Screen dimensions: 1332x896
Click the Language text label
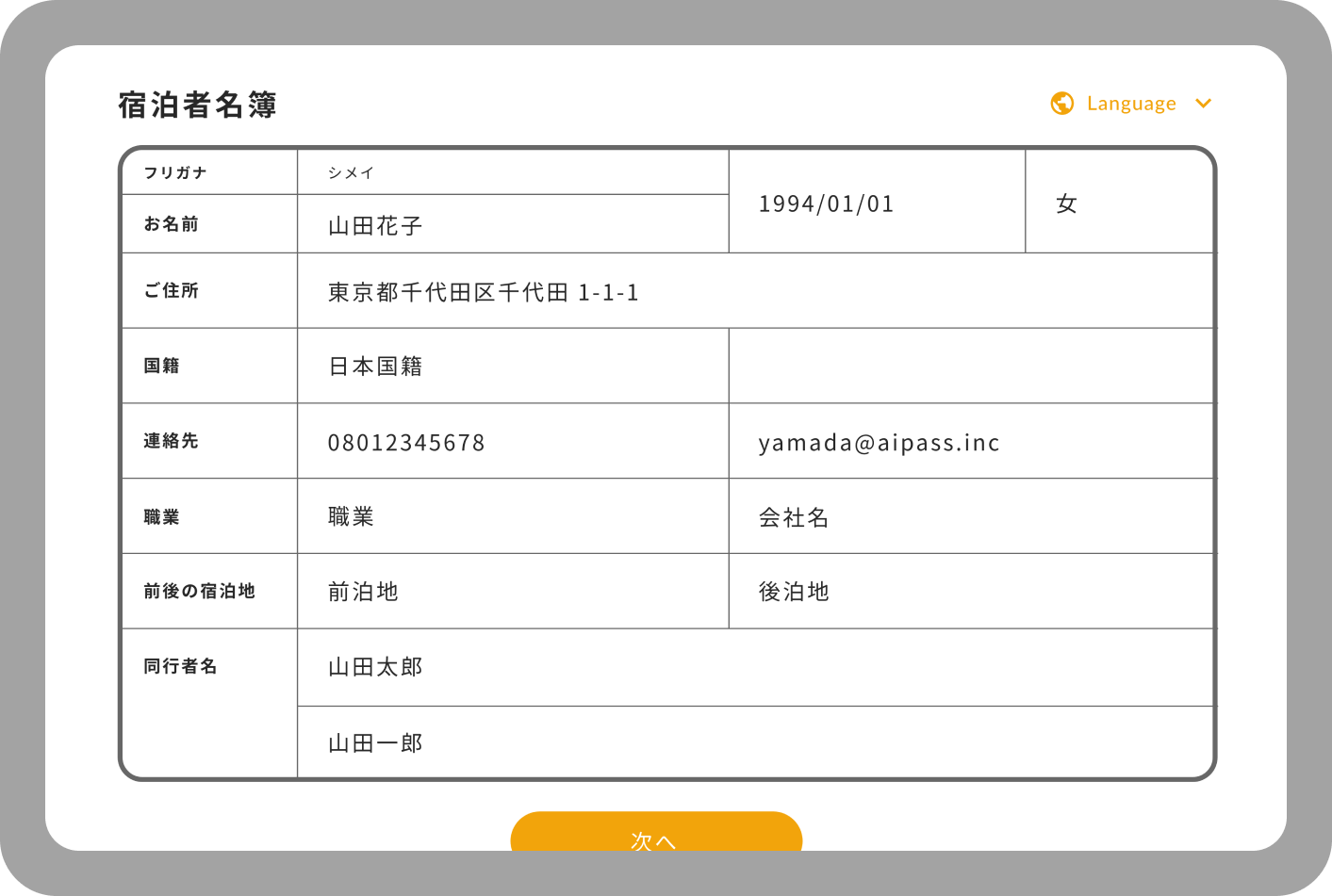[1131, 104]
